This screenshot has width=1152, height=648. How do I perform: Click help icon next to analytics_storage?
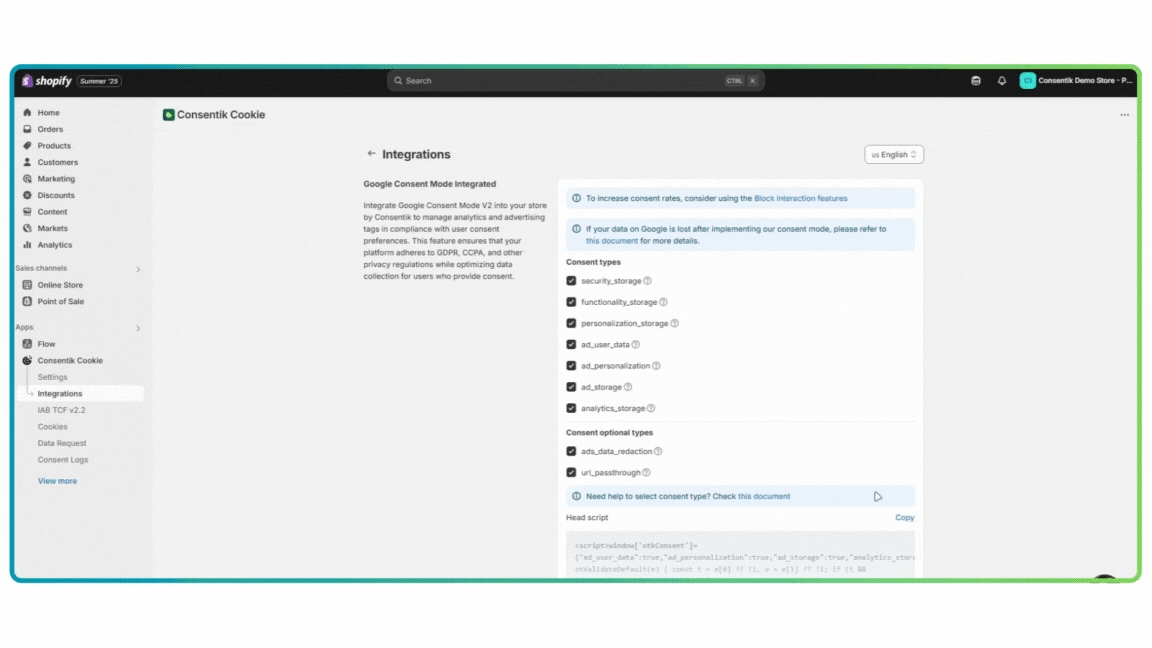pyautogui.click(x=651, y=408)
